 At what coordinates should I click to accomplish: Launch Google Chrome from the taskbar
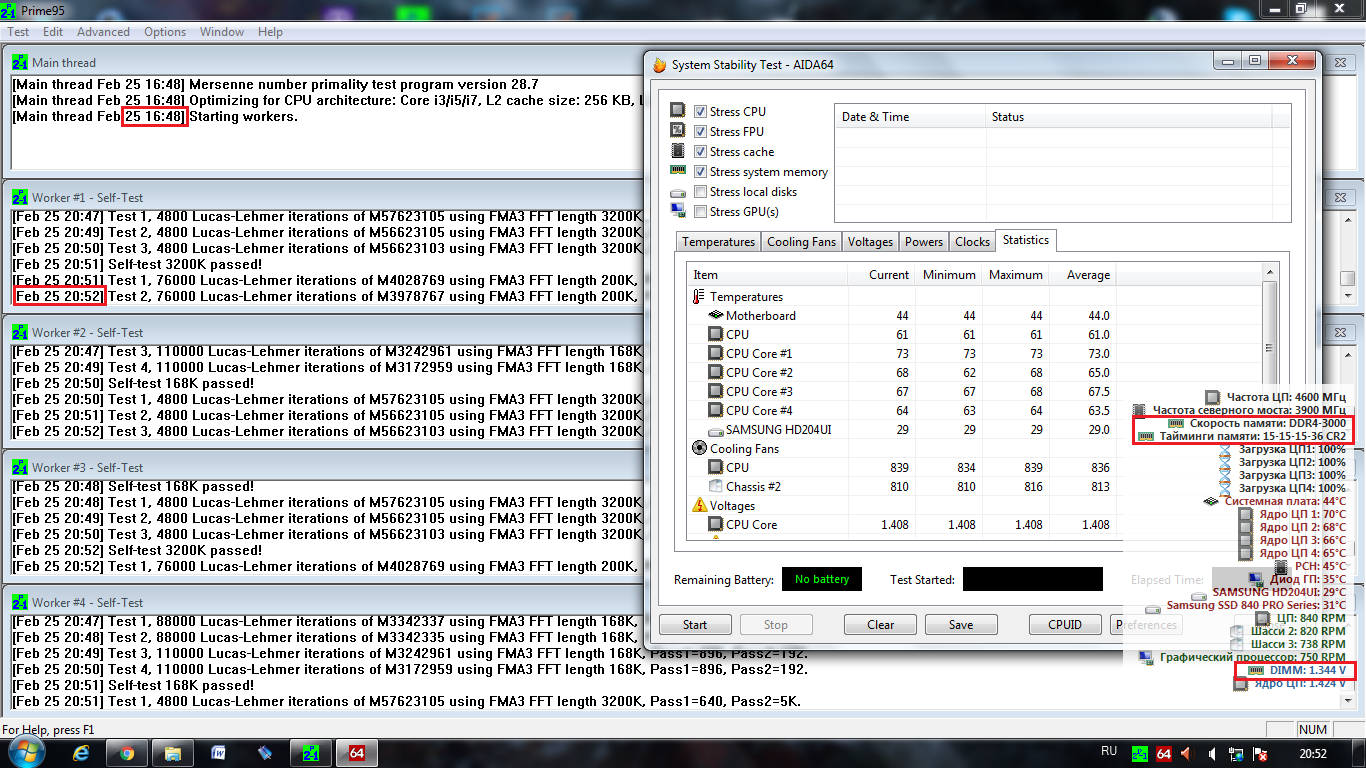tap(126, 752)
